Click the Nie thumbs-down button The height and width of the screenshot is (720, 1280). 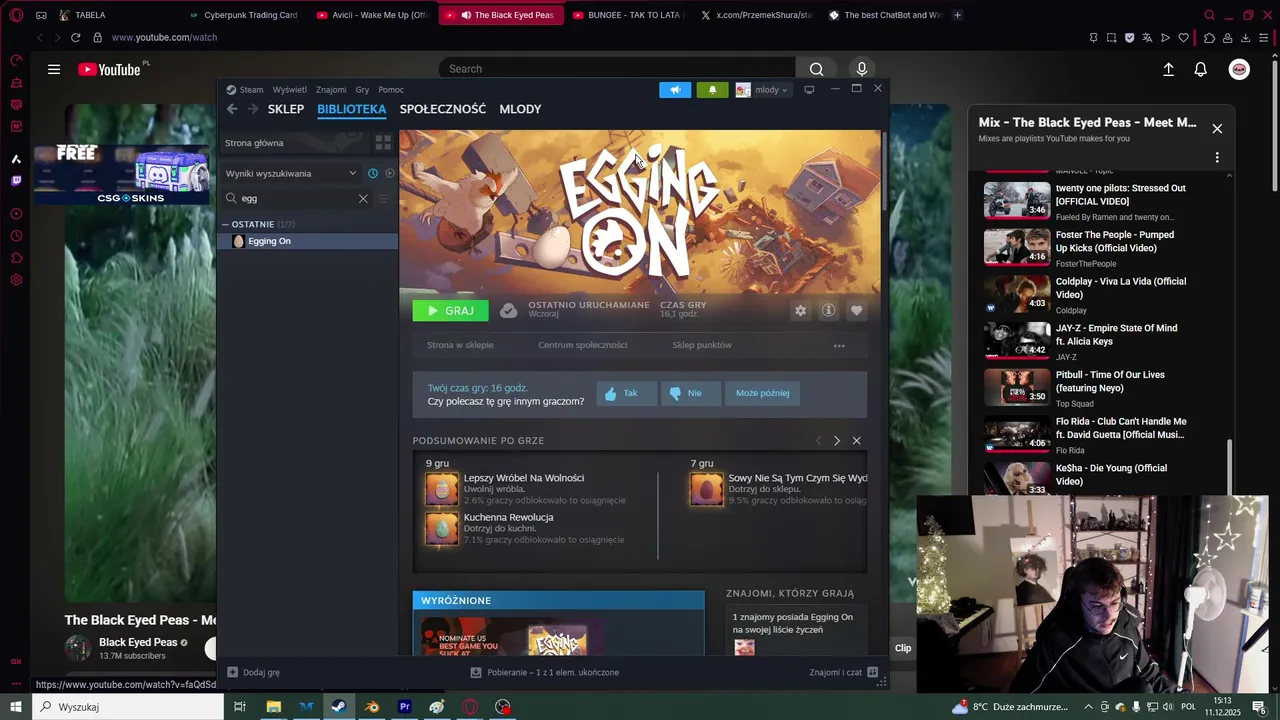690,393
